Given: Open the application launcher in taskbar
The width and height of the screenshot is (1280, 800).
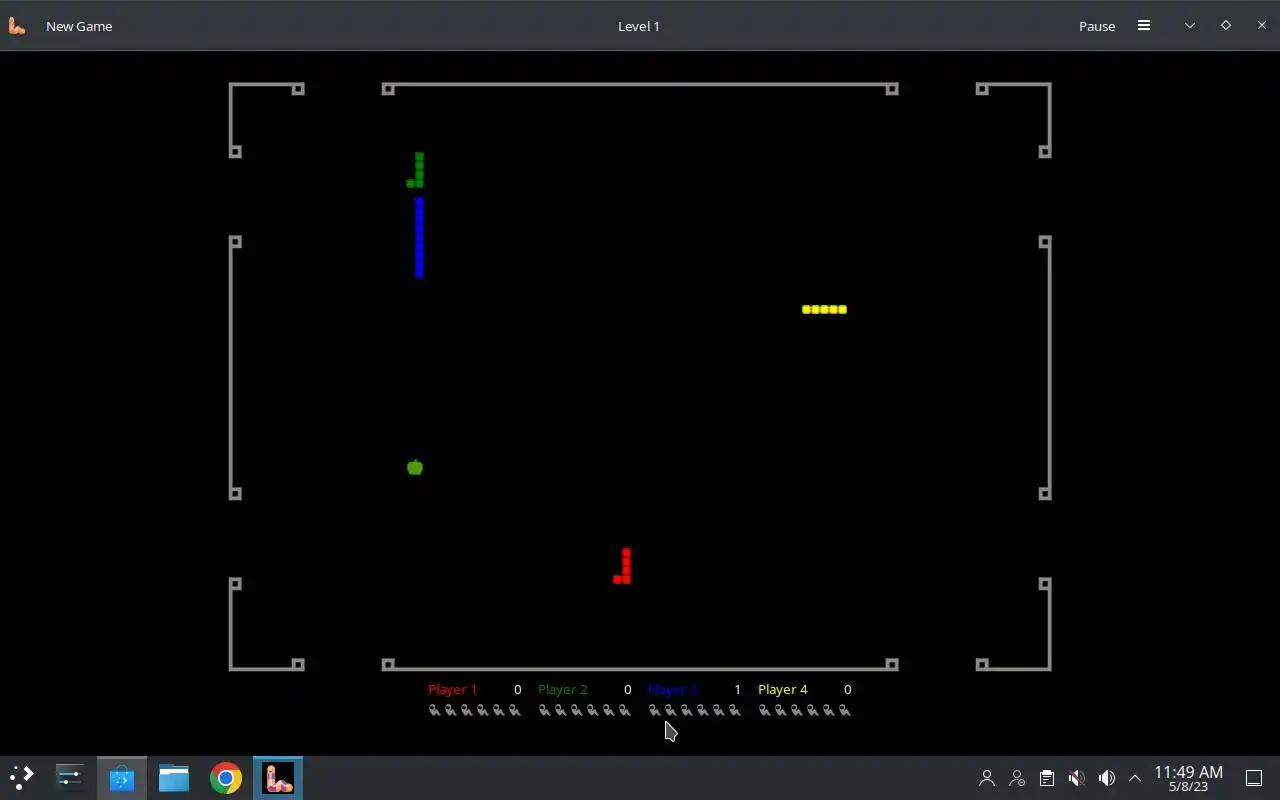Looking at the screenshot, I should 22,778.
